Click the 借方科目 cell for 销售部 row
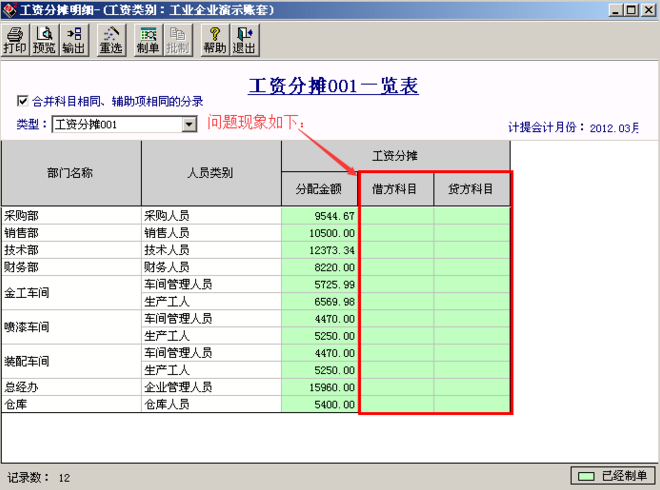The width and height of the screenshot is (660, 490). pyautogui.click(x=396, y=232)
